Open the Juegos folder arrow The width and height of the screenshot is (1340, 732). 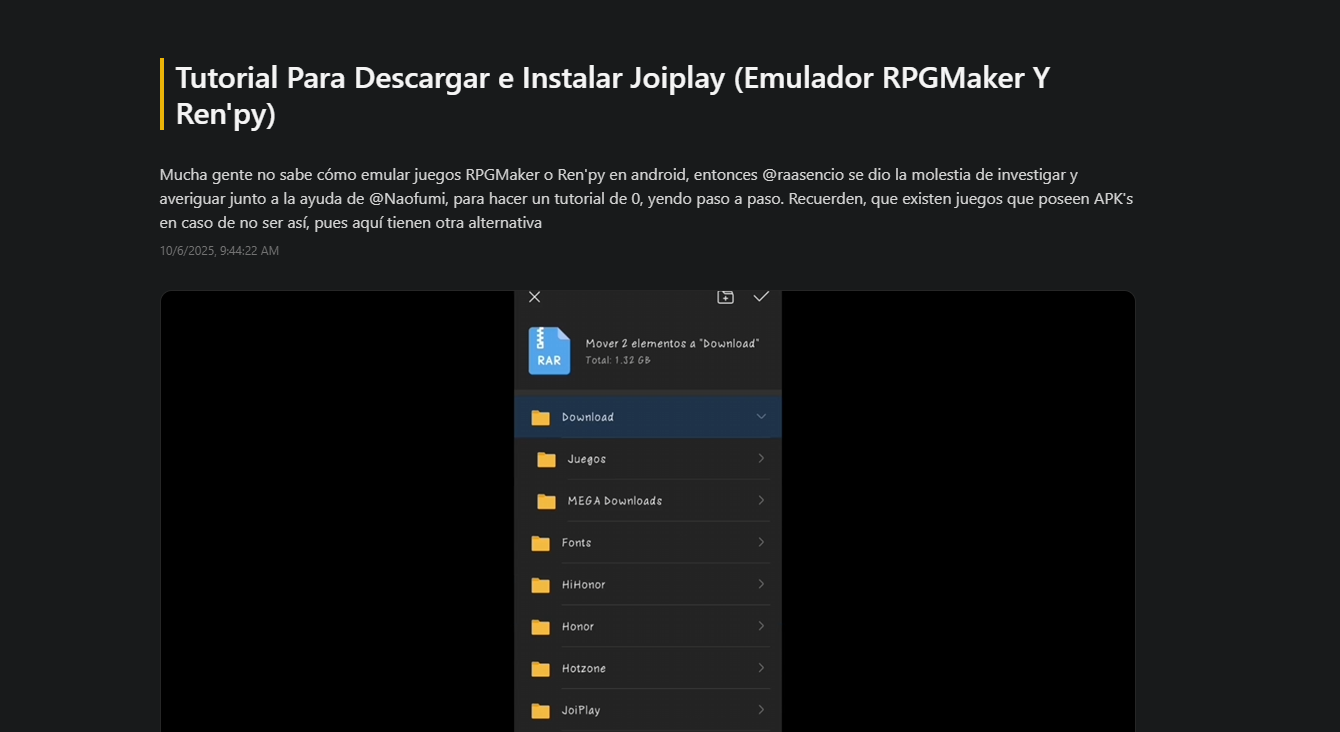762,459
